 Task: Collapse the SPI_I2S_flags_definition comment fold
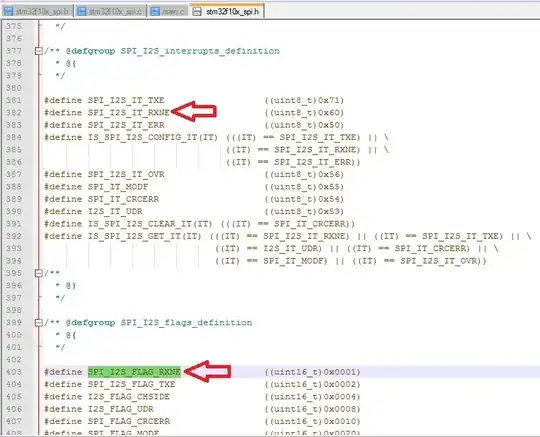pos(39,323)
